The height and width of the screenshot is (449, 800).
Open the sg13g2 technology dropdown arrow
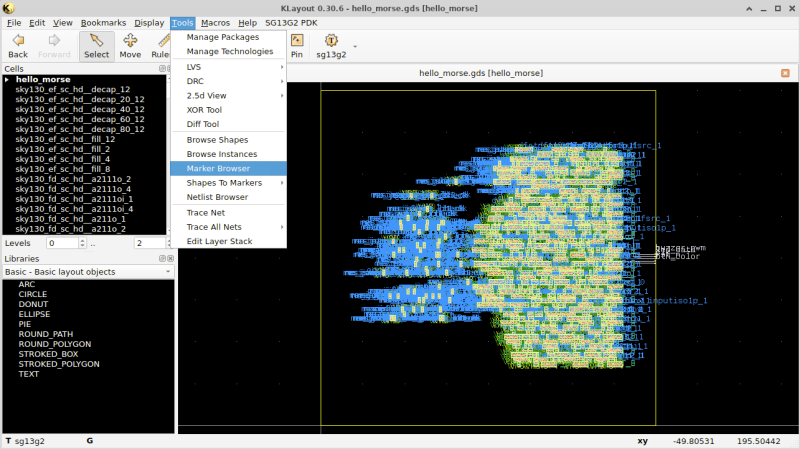pyautogui.click(x=355, y=47)
